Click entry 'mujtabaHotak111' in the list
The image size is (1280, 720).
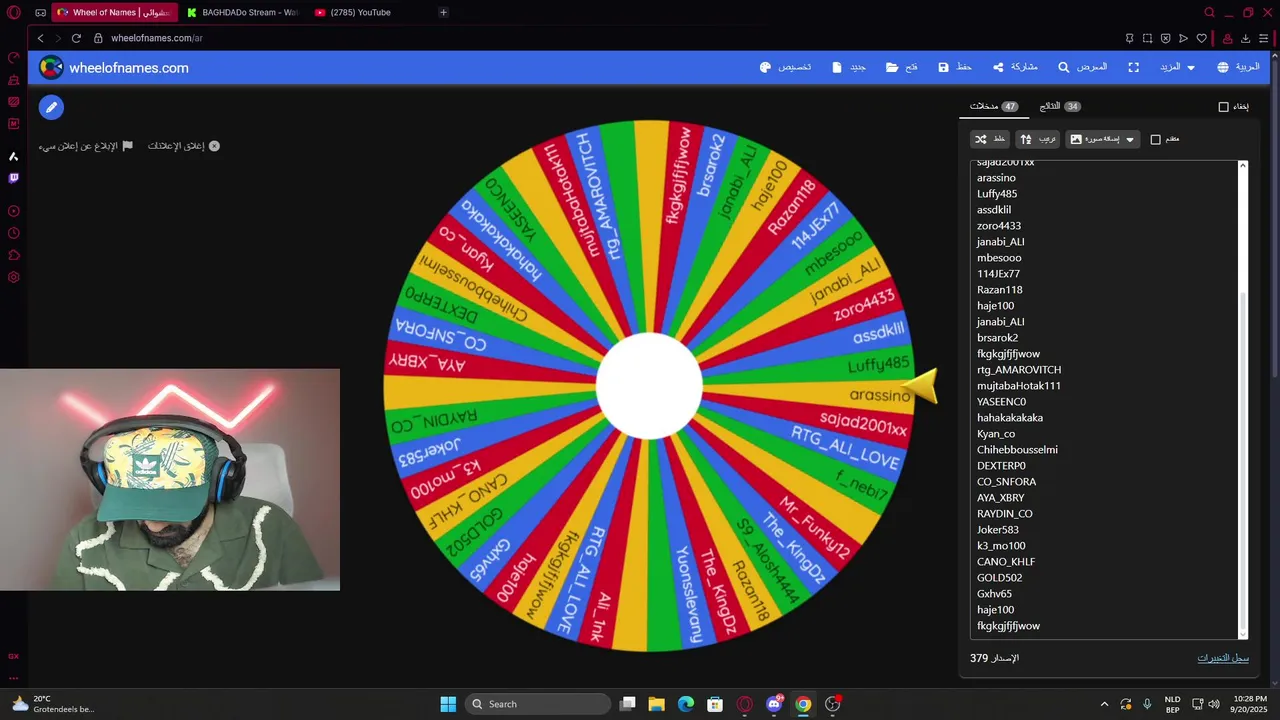point(1019,386)
